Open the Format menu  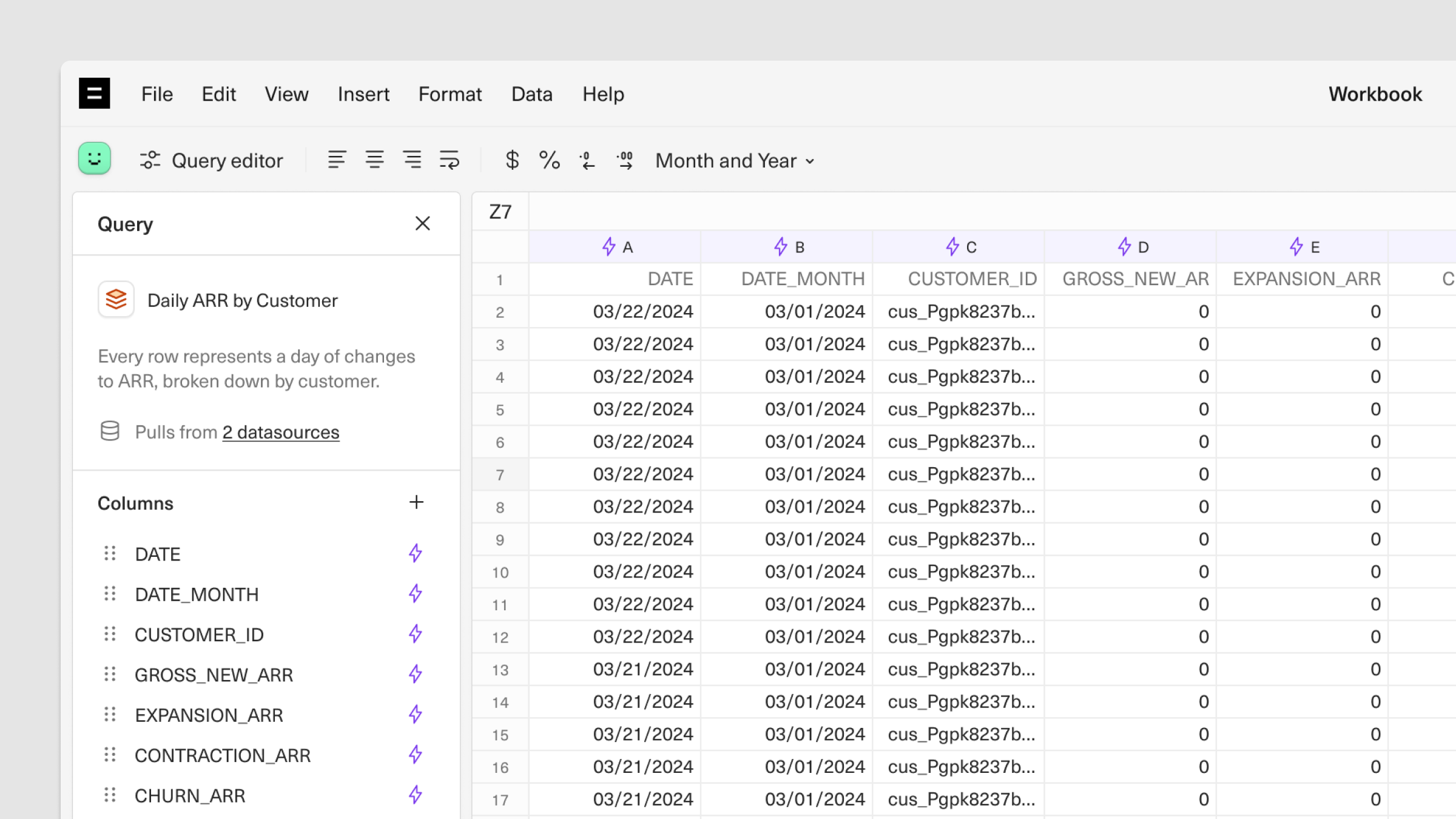450,94
